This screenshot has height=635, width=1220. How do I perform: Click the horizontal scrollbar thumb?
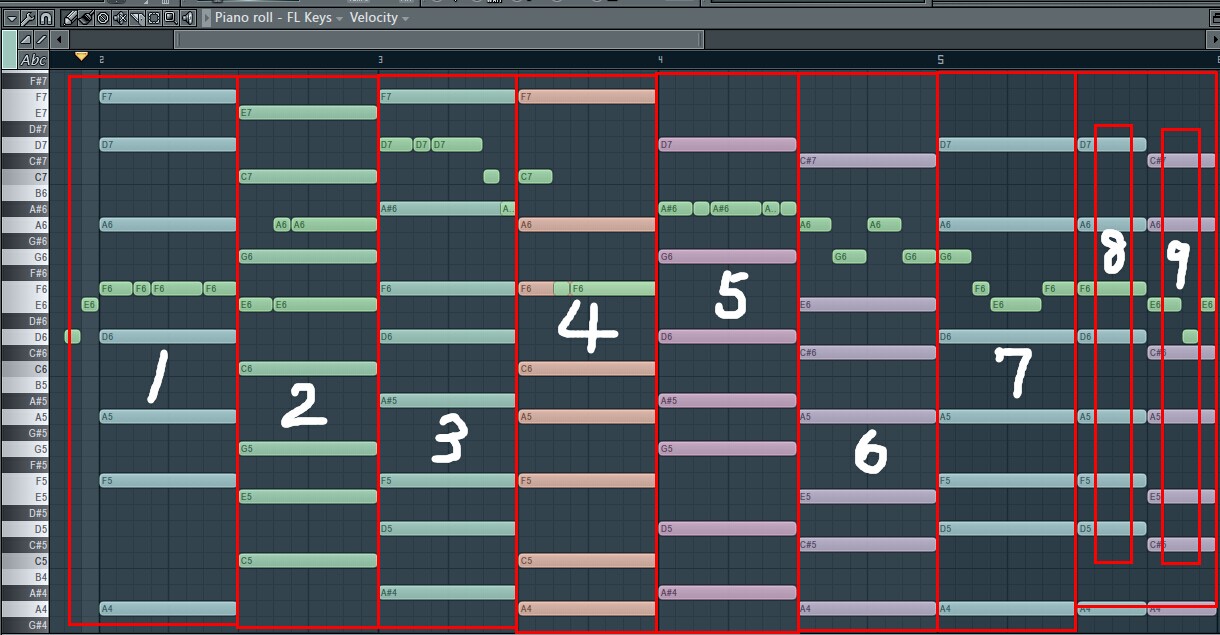[439, 39]
